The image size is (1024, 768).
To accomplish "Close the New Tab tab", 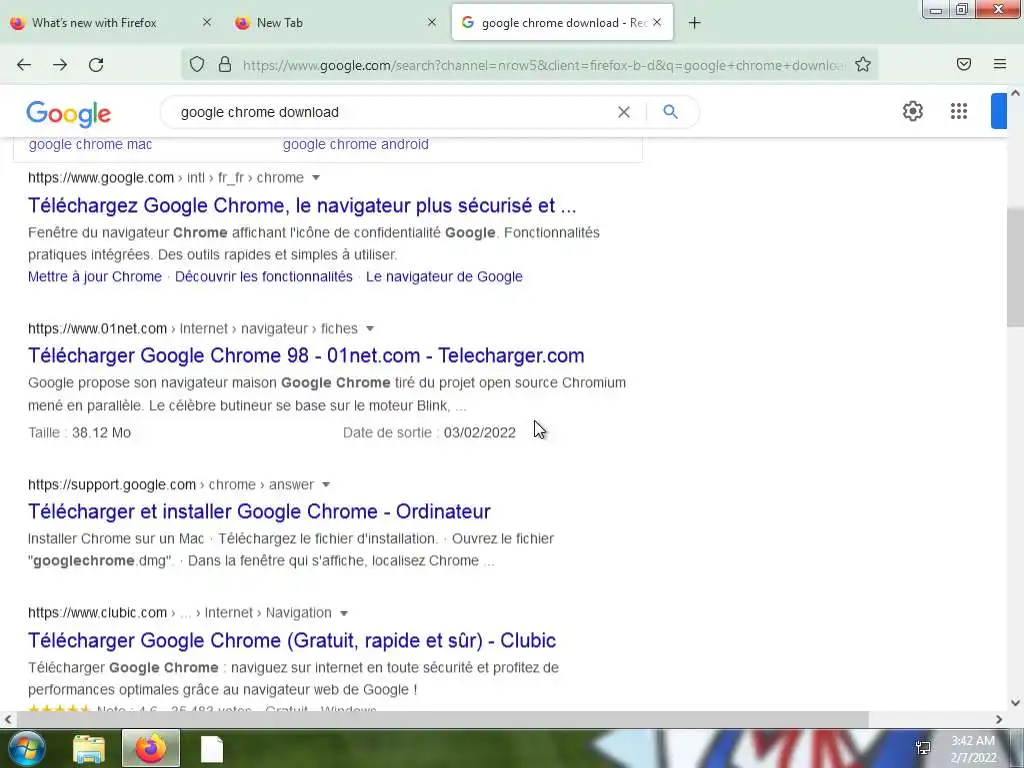I will click(432, 22).
